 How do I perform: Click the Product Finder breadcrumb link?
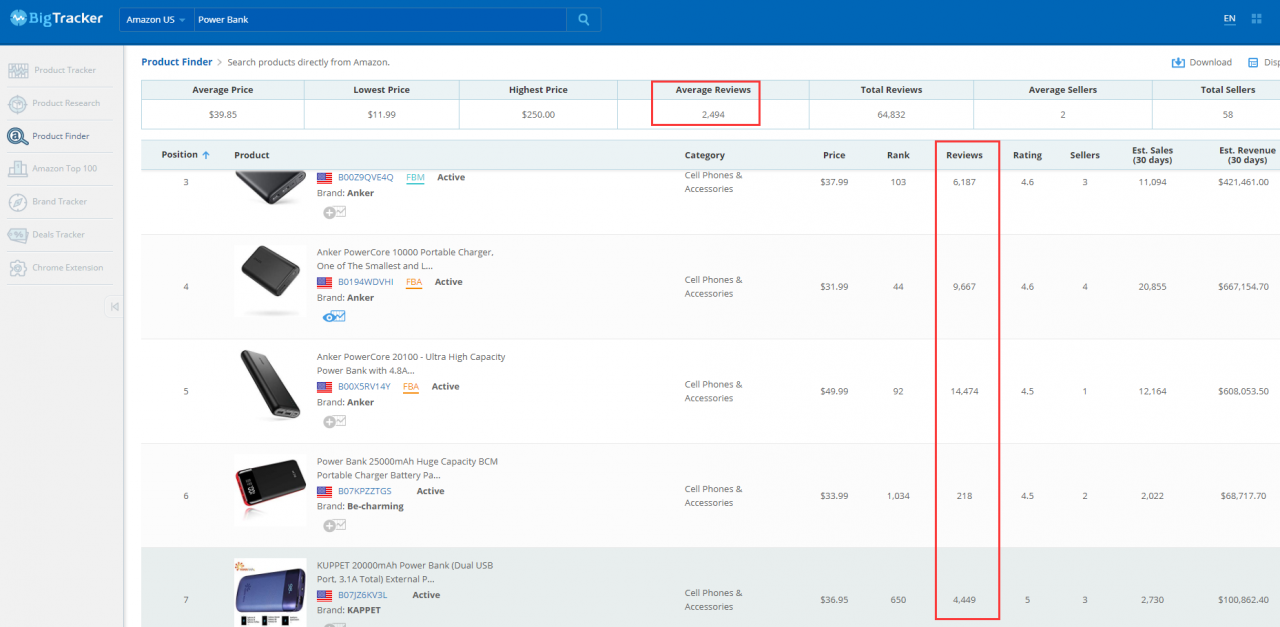pos(176,62)
